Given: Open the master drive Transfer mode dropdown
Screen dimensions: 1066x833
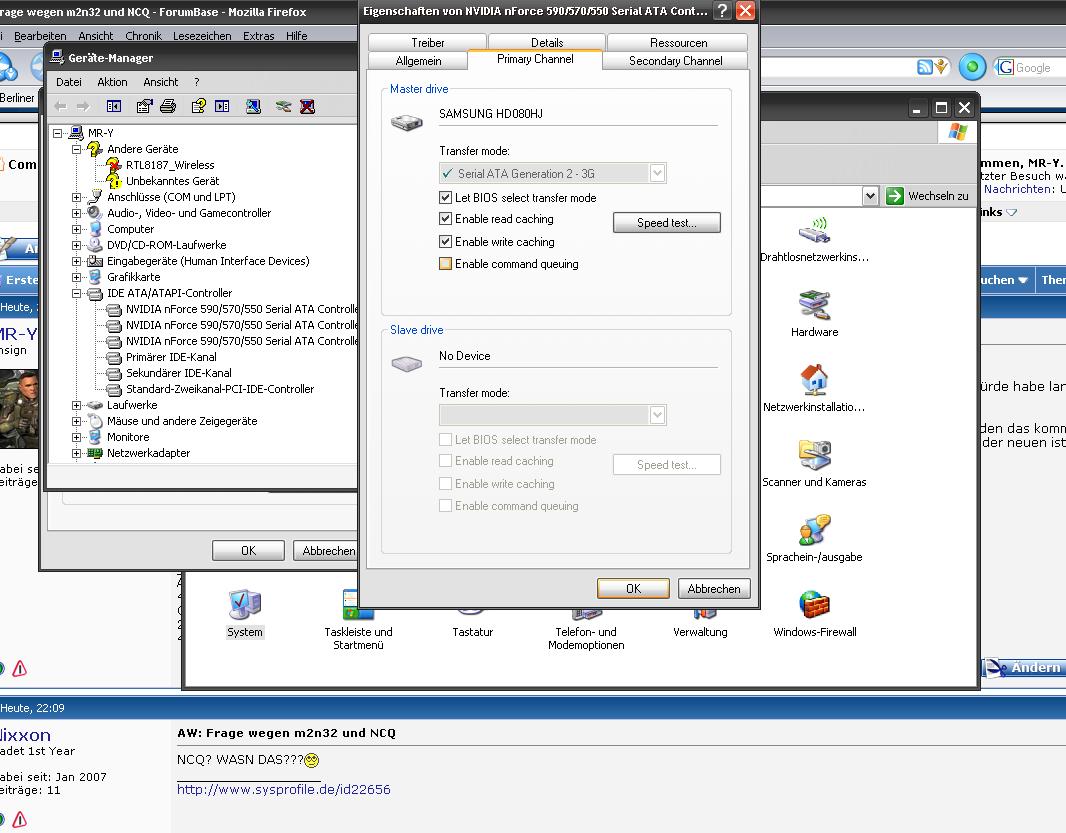Looking at the screenshot, I should pyautogui.click(x=657, y=173).
